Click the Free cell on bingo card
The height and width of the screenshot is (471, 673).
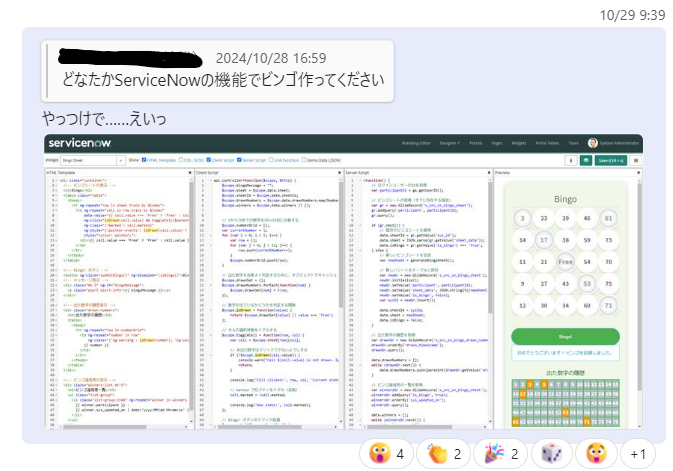click(565, 262)
